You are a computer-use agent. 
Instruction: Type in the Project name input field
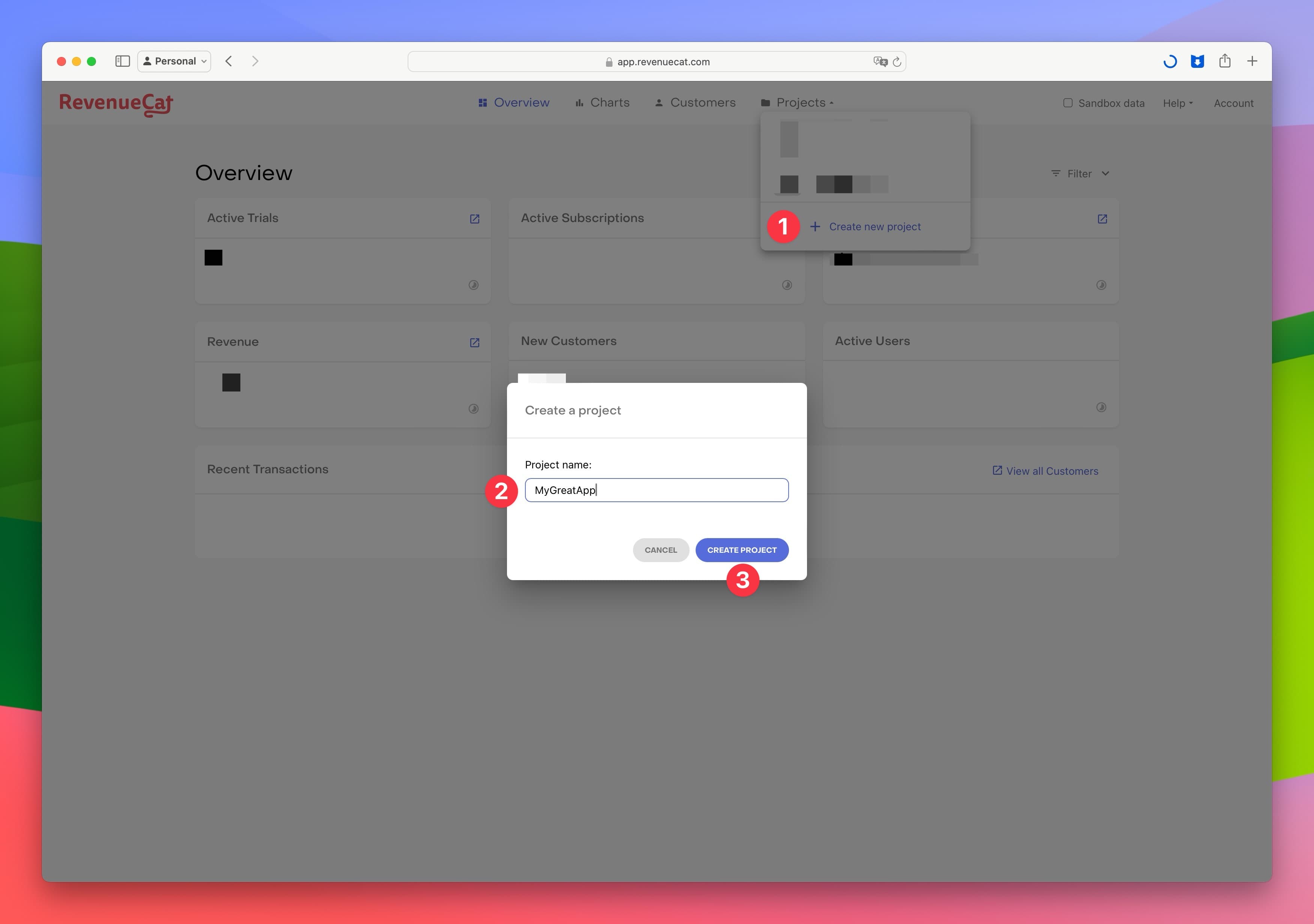click(657, 489)
